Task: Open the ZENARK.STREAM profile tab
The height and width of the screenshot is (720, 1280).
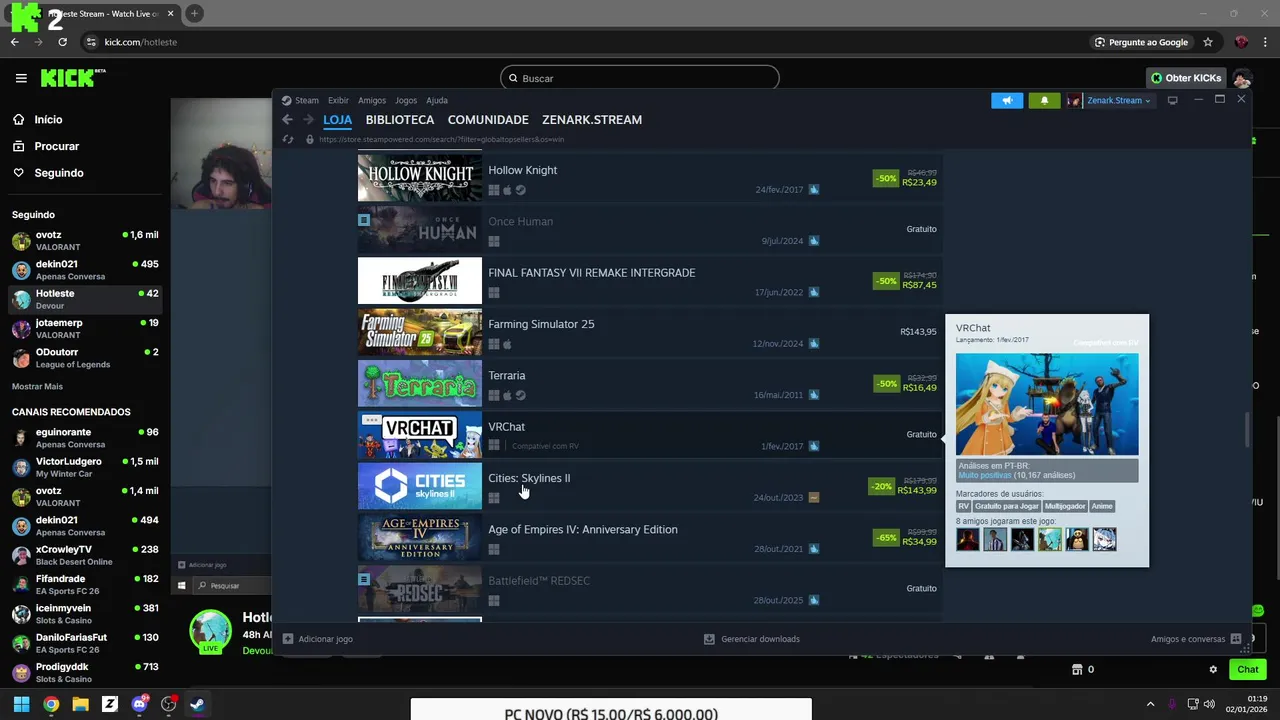Action: click(x=592, y=120)
